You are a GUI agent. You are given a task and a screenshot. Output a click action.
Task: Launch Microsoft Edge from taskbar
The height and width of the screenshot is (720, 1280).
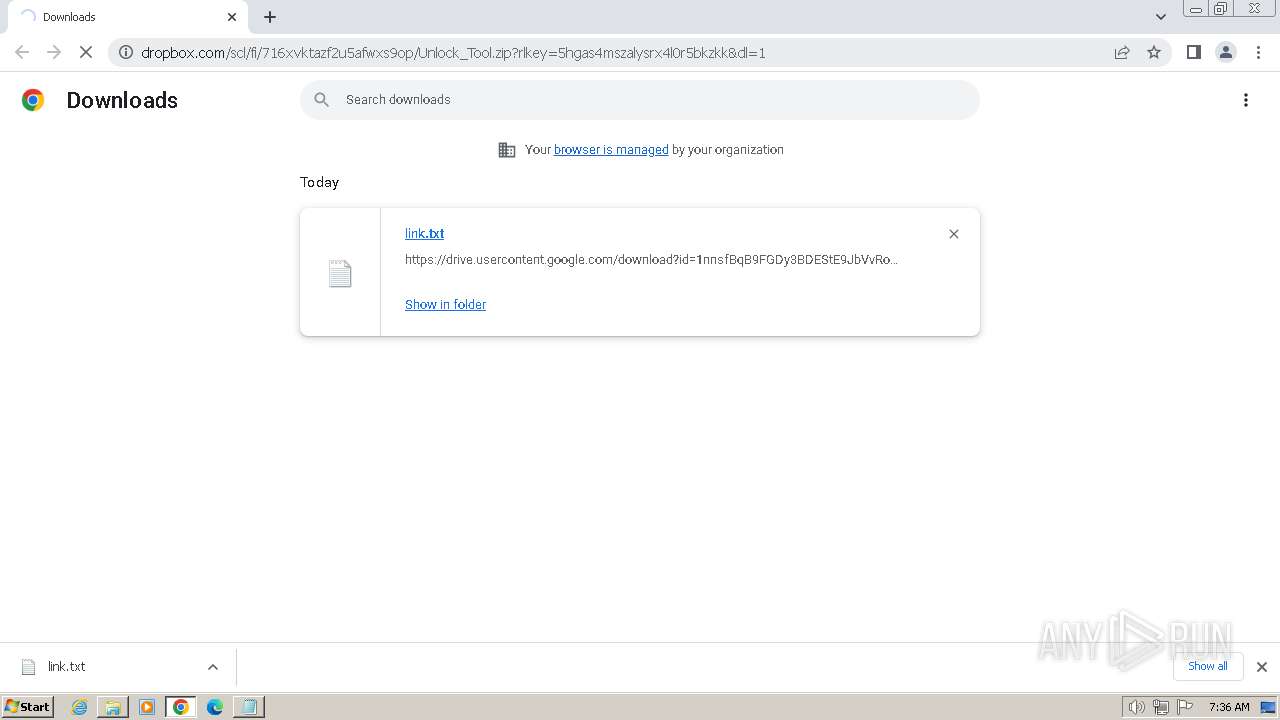point(215,707)
